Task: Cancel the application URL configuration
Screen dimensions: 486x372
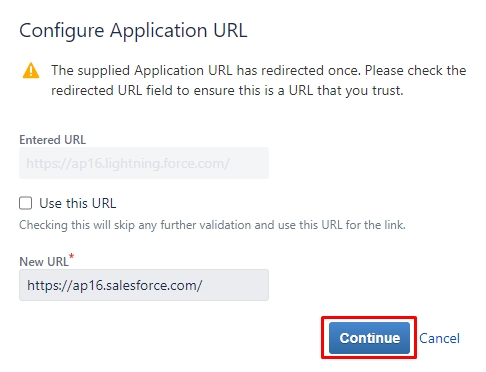Action: click(439, 338)
